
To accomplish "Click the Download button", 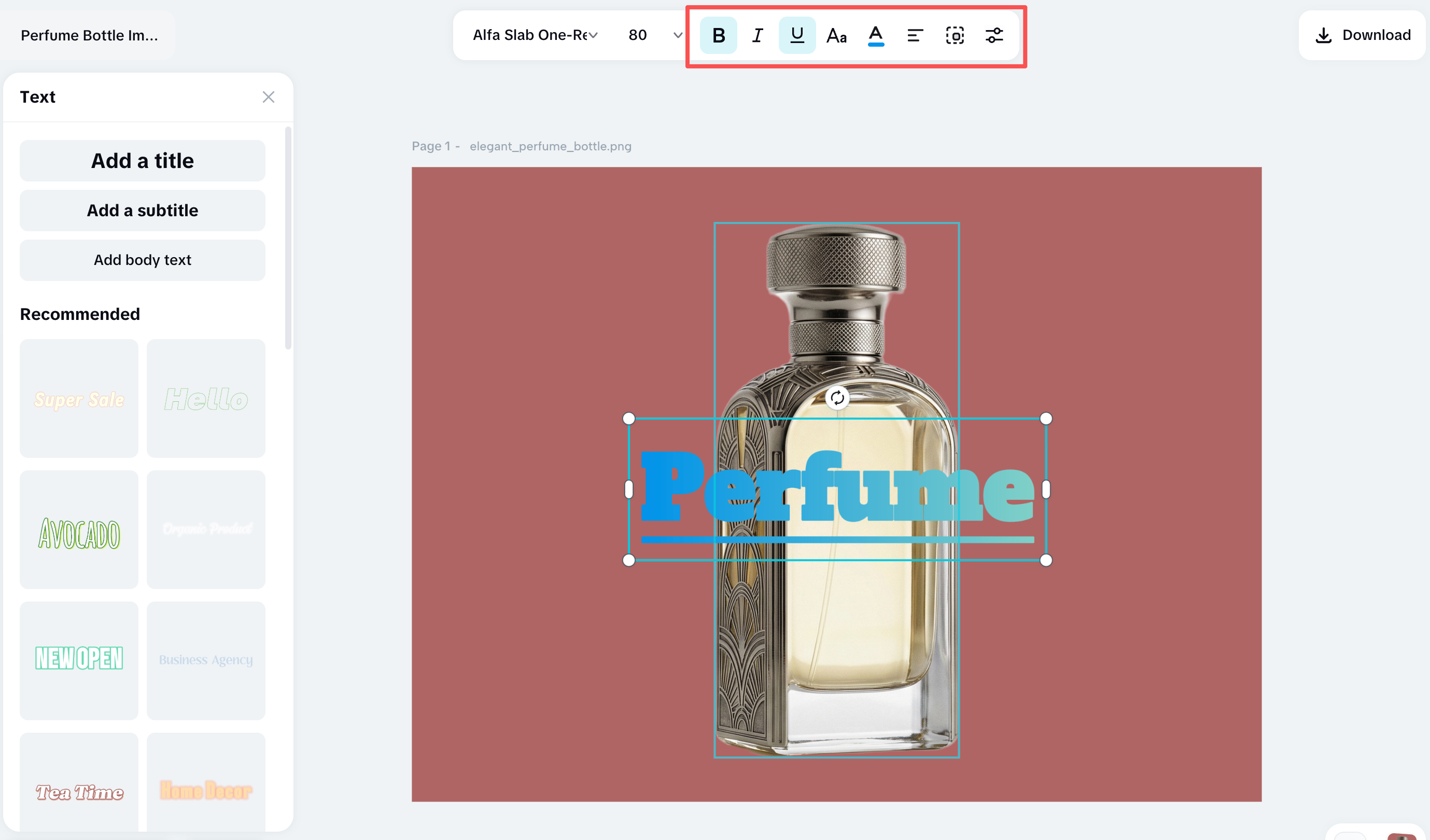I will [x=1363, y=35].
